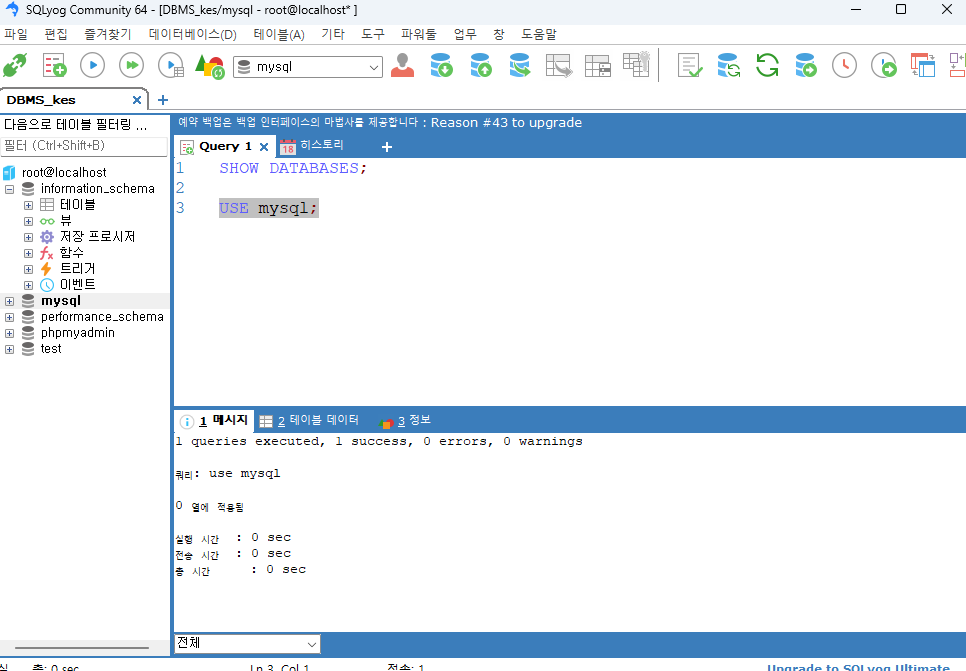Click the new connection plug icon

15,65
